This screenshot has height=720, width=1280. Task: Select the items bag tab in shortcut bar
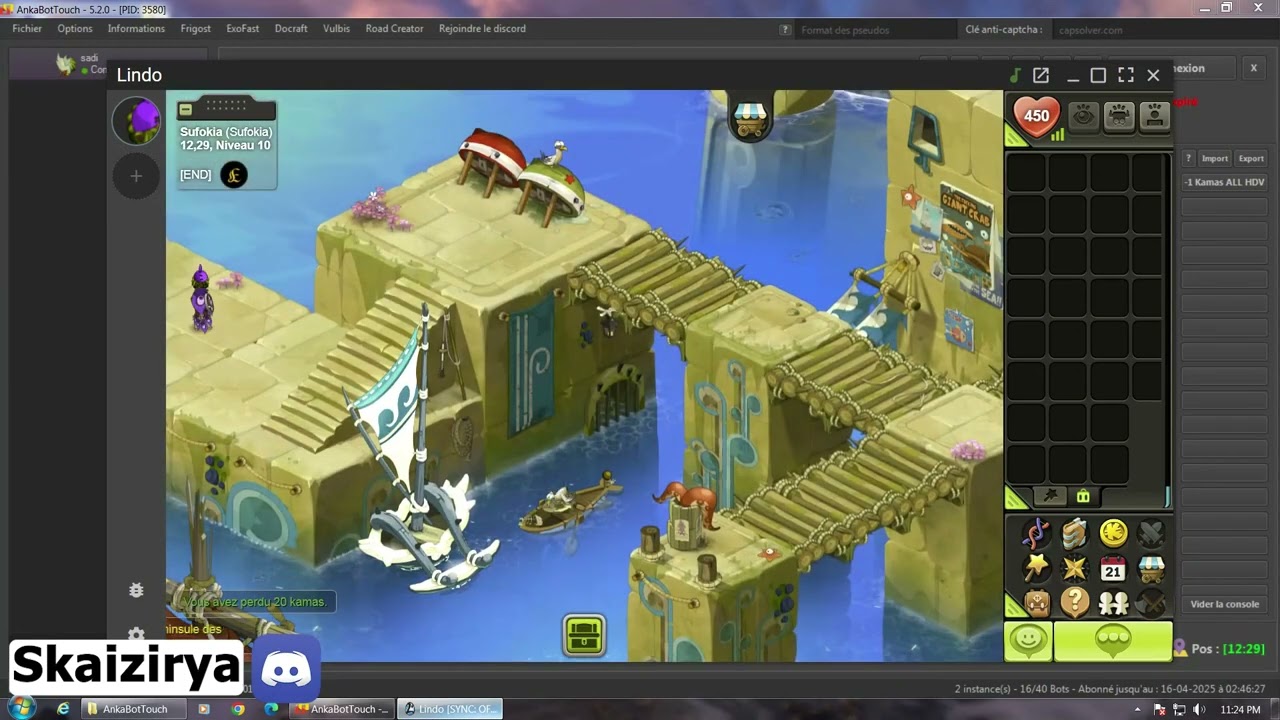click(x=1083, y=496)
